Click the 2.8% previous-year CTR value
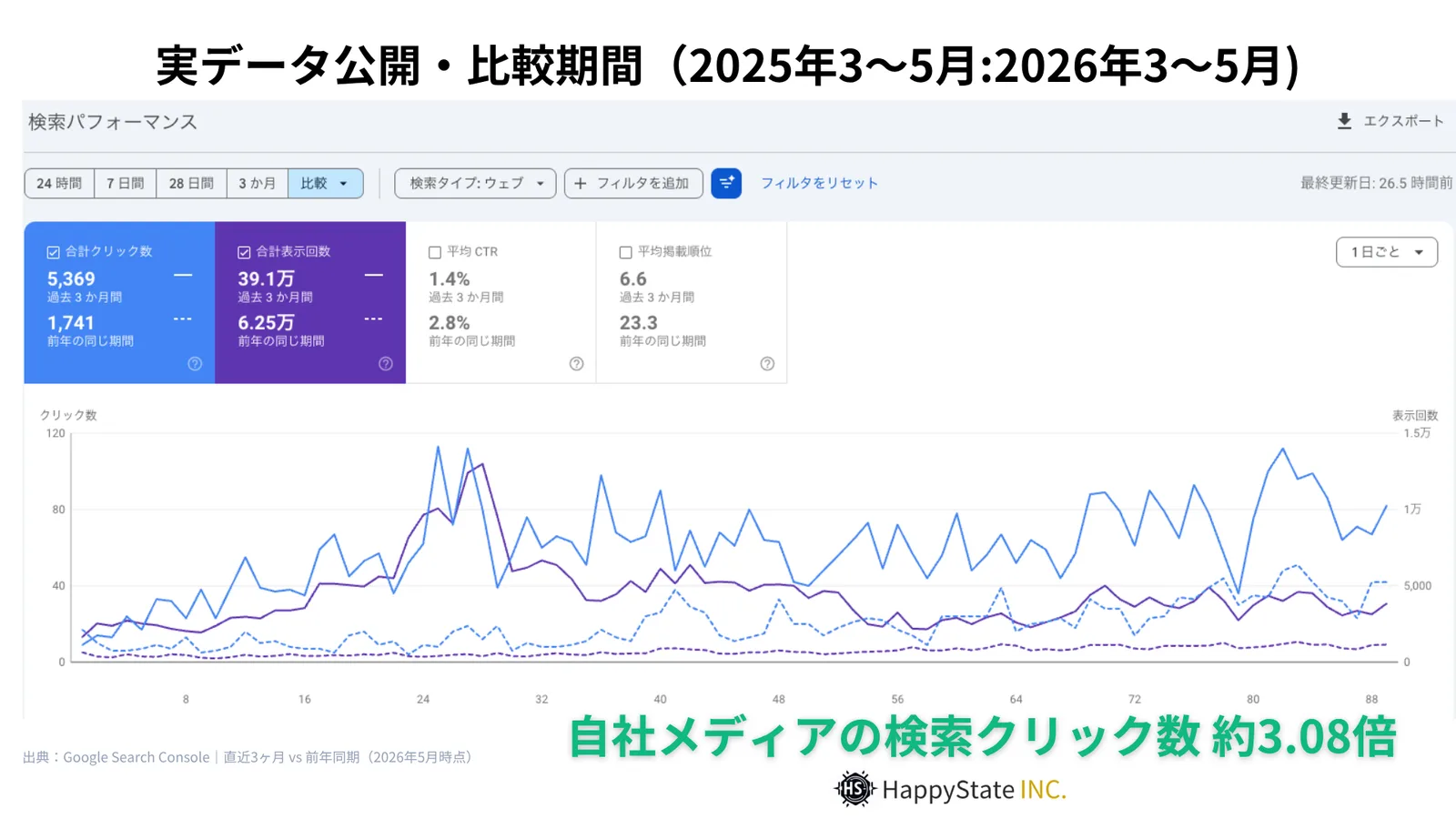Viewport: 1456px width, 819px height. 450,322
